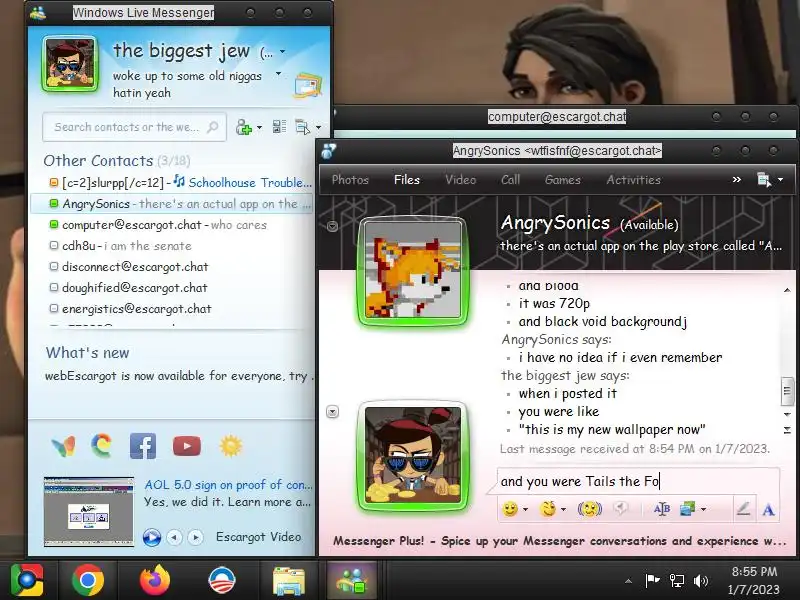Click the chat scroll up arrow
The width and height of the screenshot is (800, 600).
coord(787,290)
